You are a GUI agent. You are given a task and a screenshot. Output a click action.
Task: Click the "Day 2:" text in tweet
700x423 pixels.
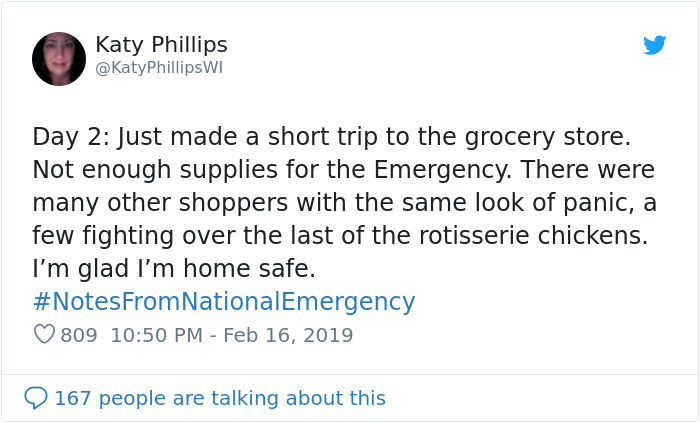click(x=67, y=136)
